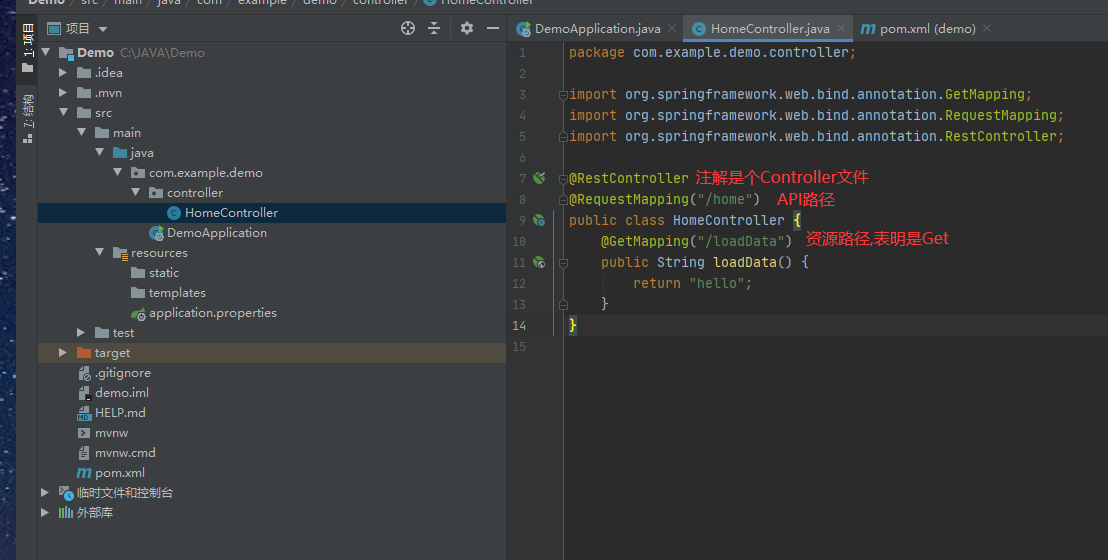
Task: Expand the target folder
Action: (x=63, y=352)
